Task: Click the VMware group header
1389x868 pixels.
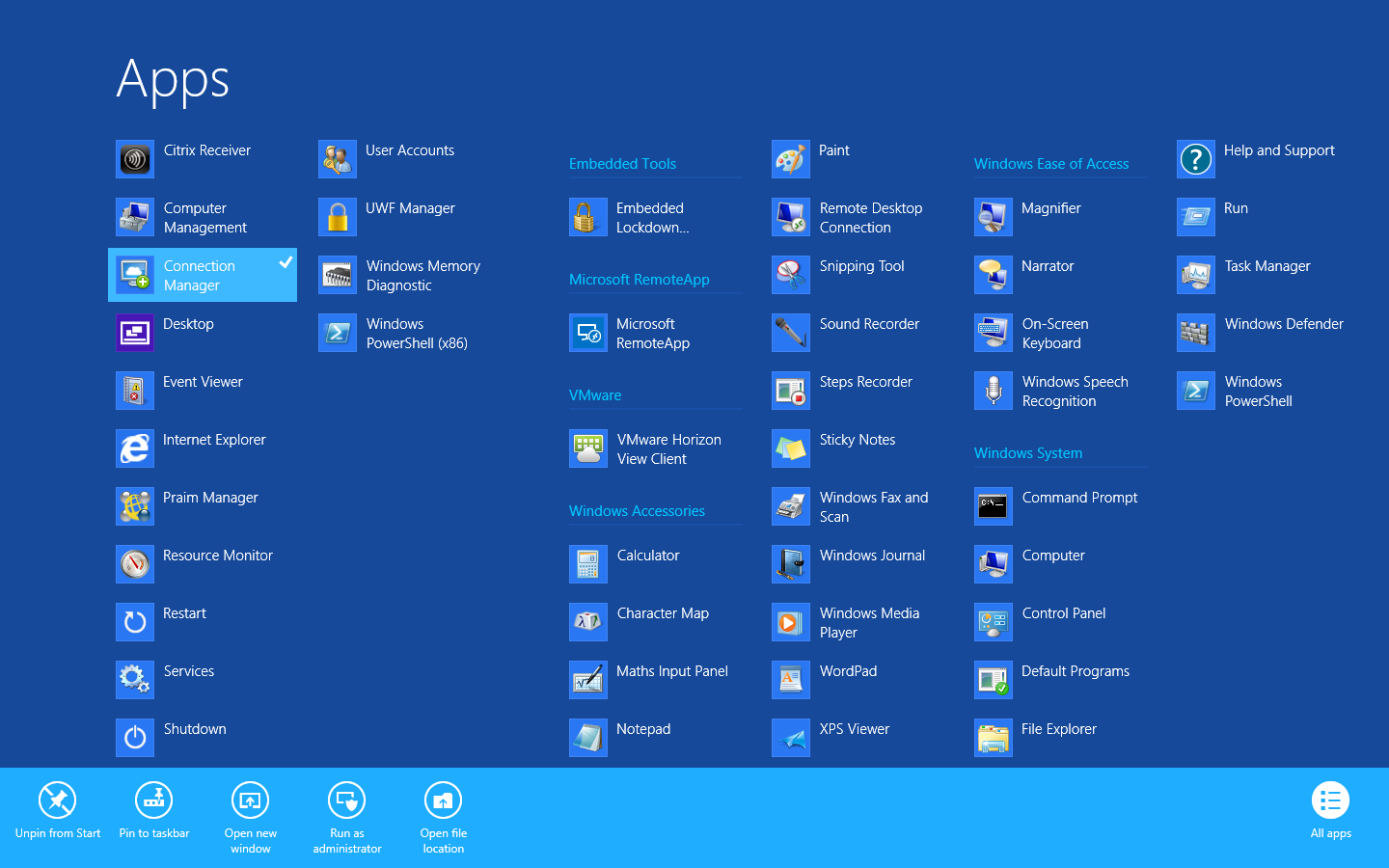Action: tap(595, 395)
